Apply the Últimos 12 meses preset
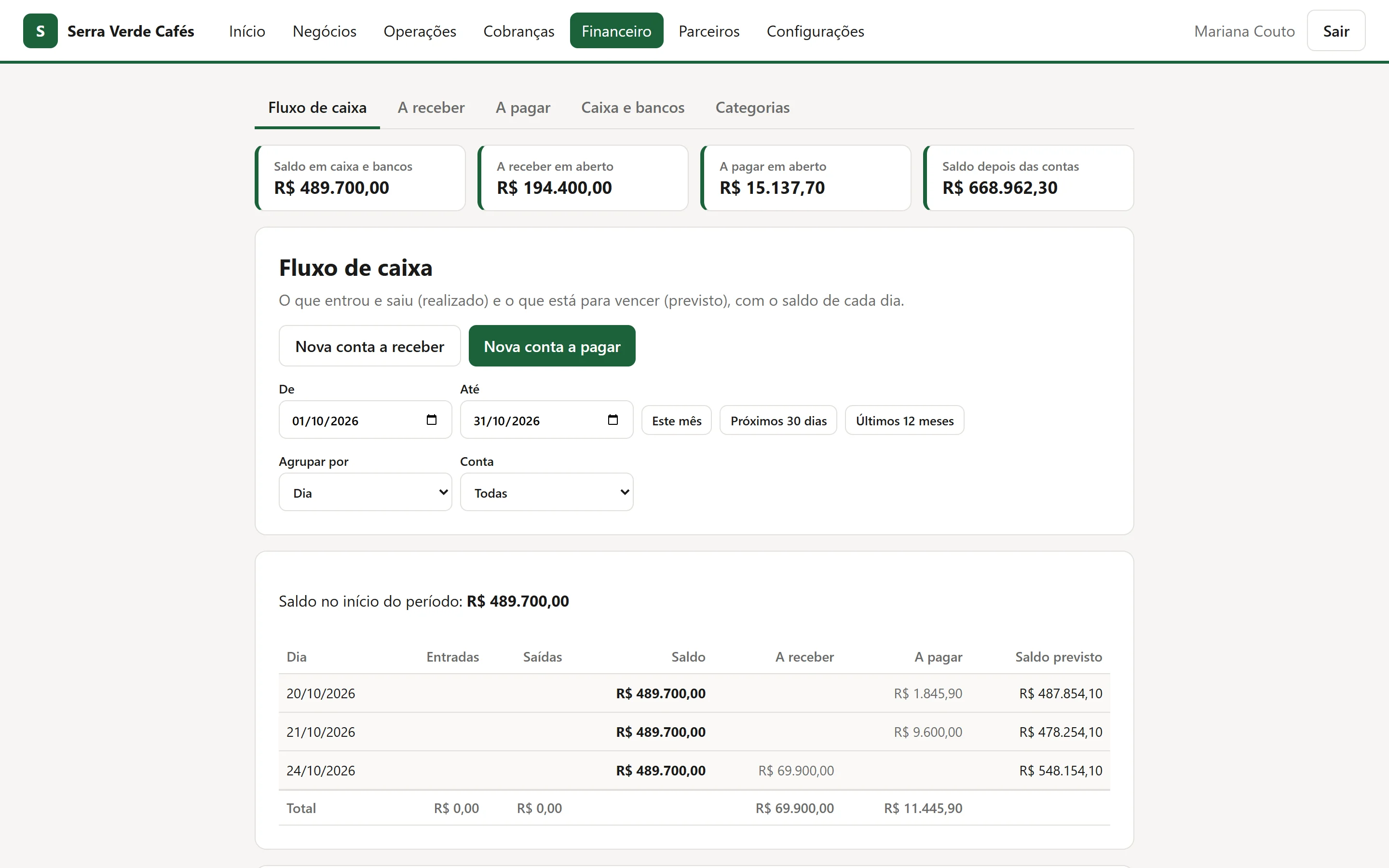The image size is (1389, 868). (905, 421)
